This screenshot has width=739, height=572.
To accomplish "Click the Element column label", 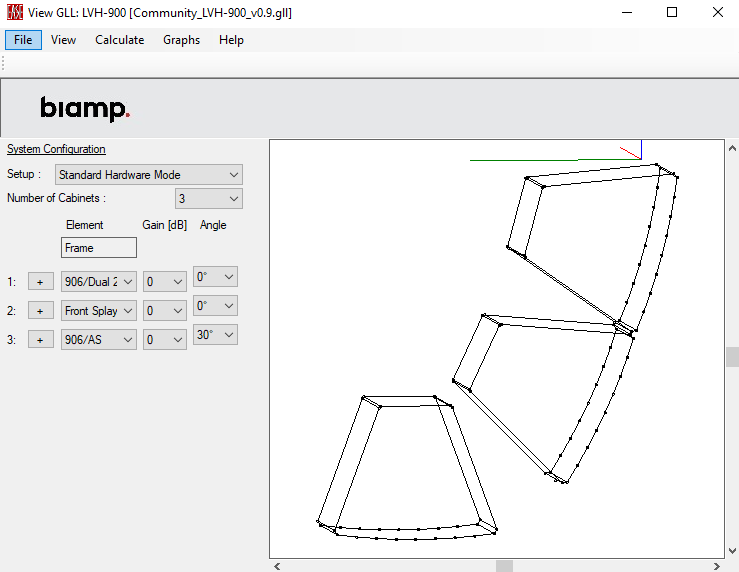I will (84, 225).
